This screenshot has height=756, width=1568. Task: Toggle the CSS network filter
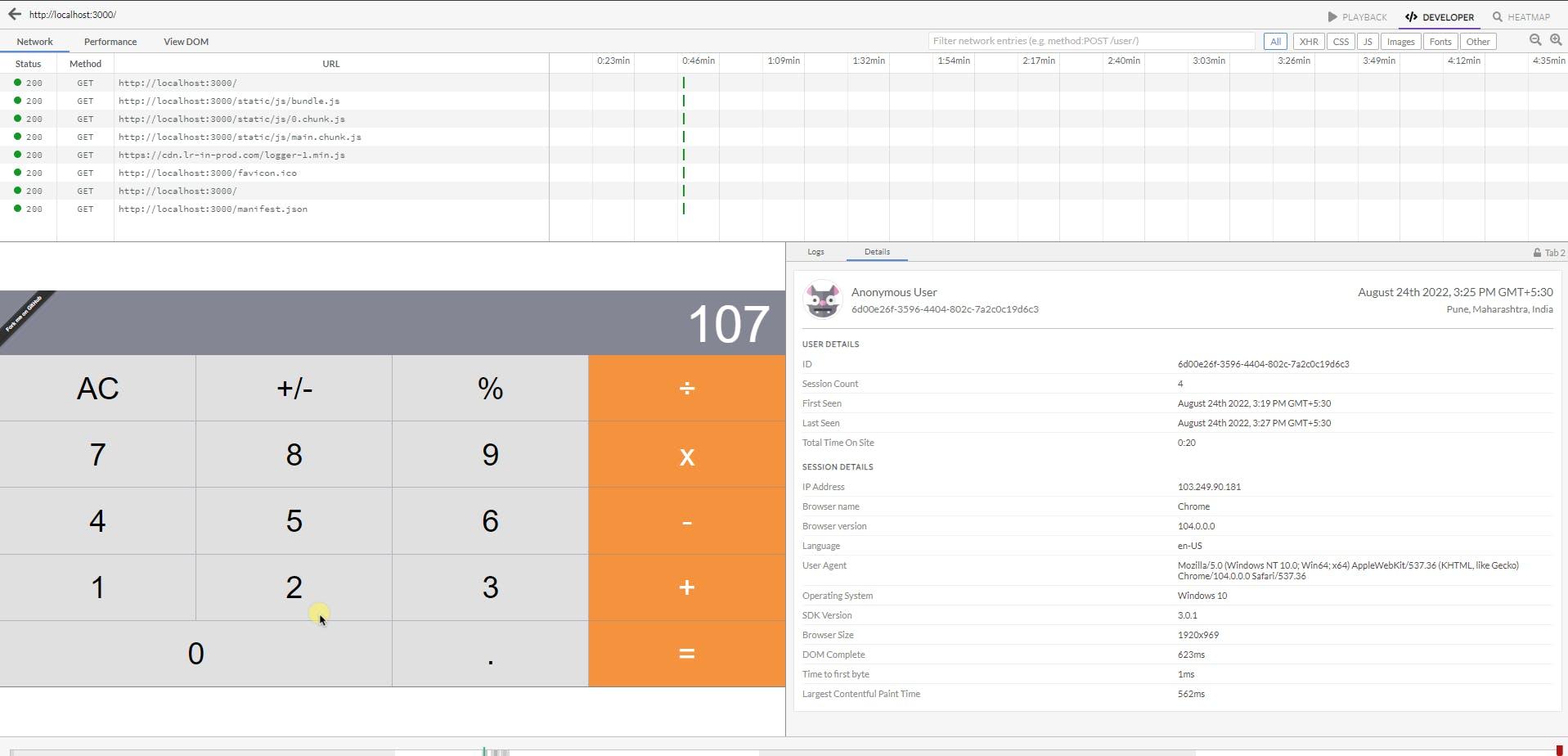tap(1340, 42)
